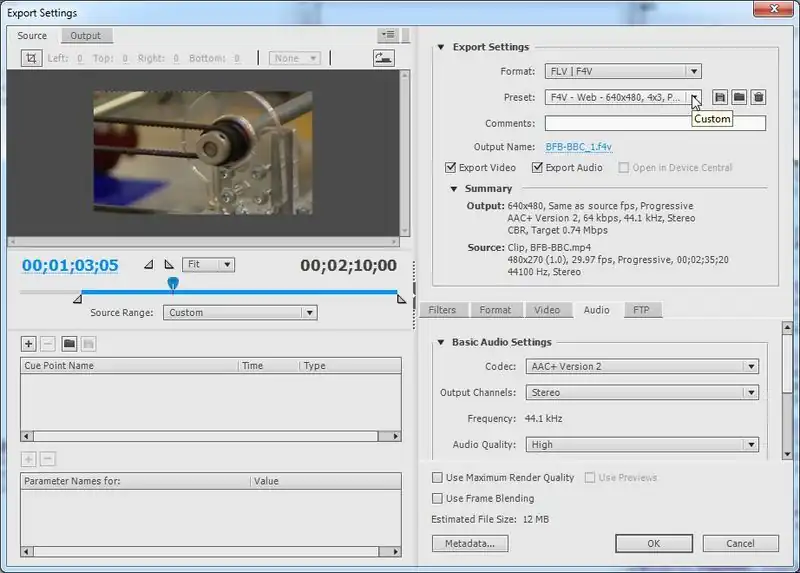Activate the crop tool icon

[30, 58]
